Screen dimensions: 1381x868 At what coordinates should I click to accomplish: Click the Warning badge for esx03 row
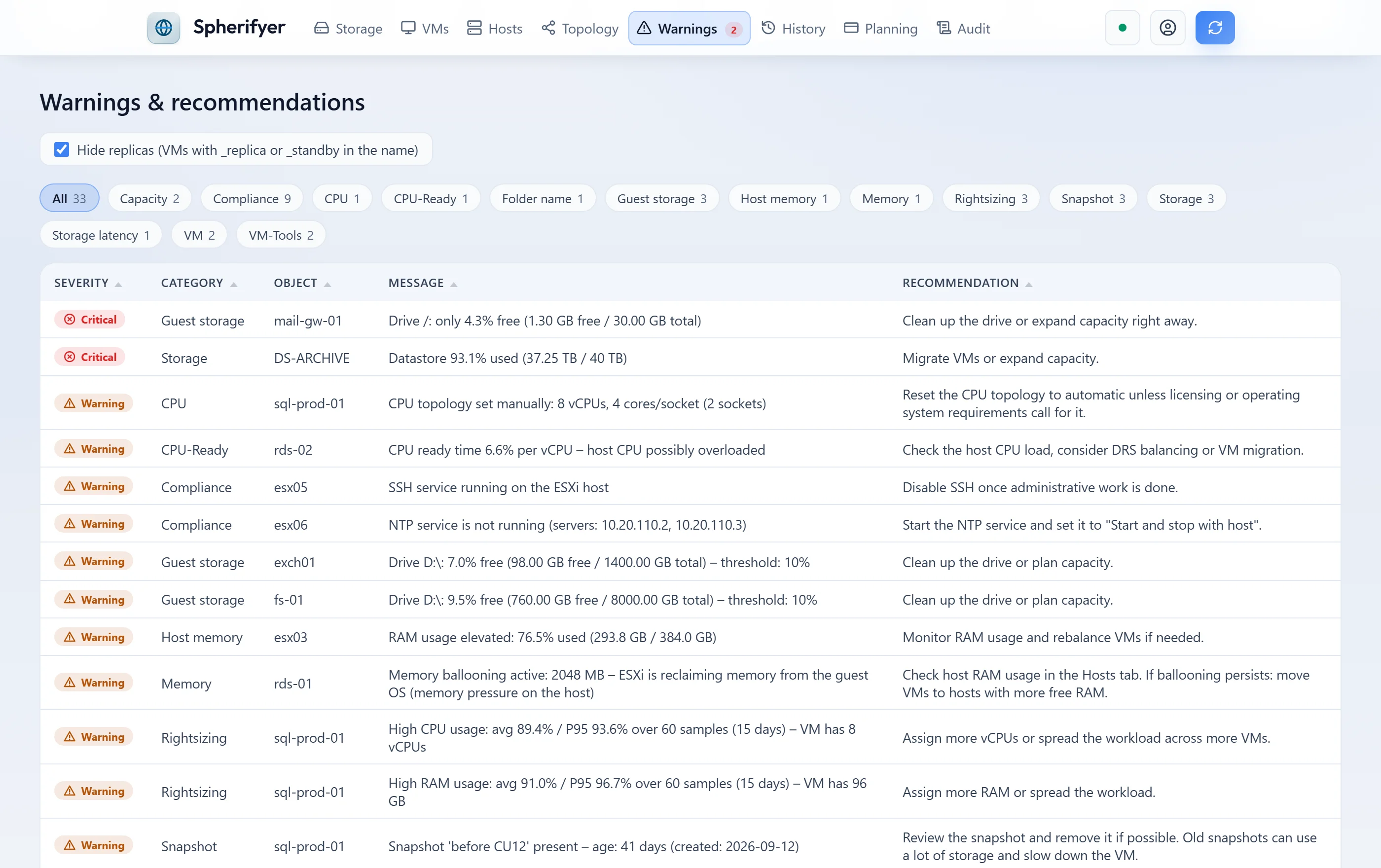pyautogui.click(x=94, y=636)
